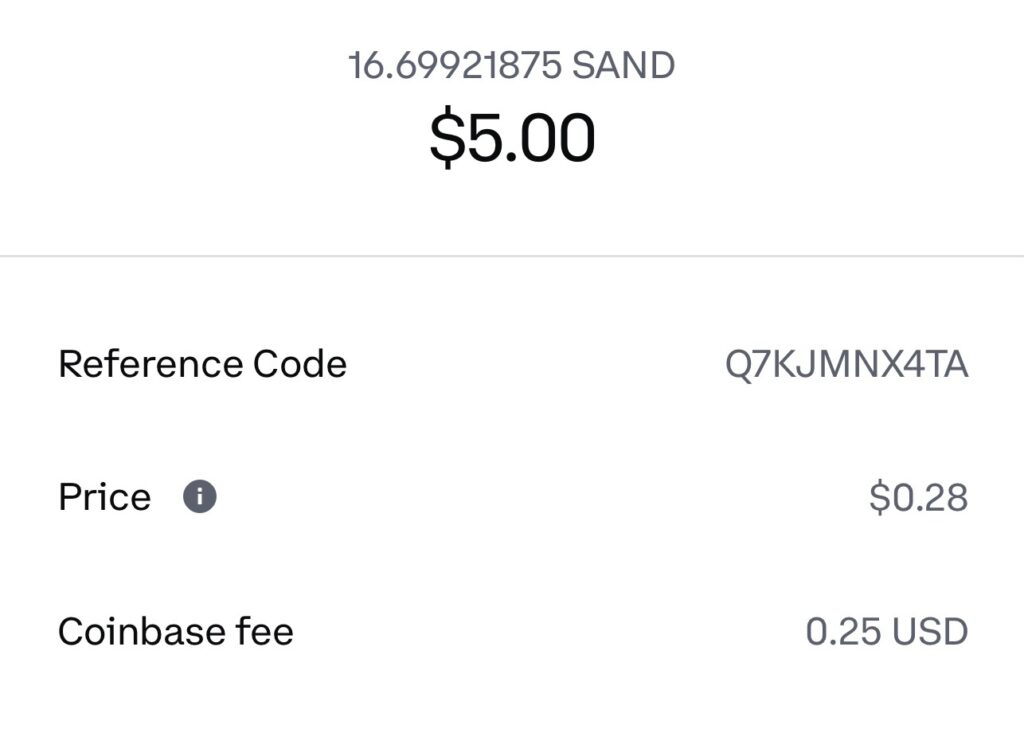The image size is (1024, 729).
Task: Click the Price label
Action: click(104, 497)
